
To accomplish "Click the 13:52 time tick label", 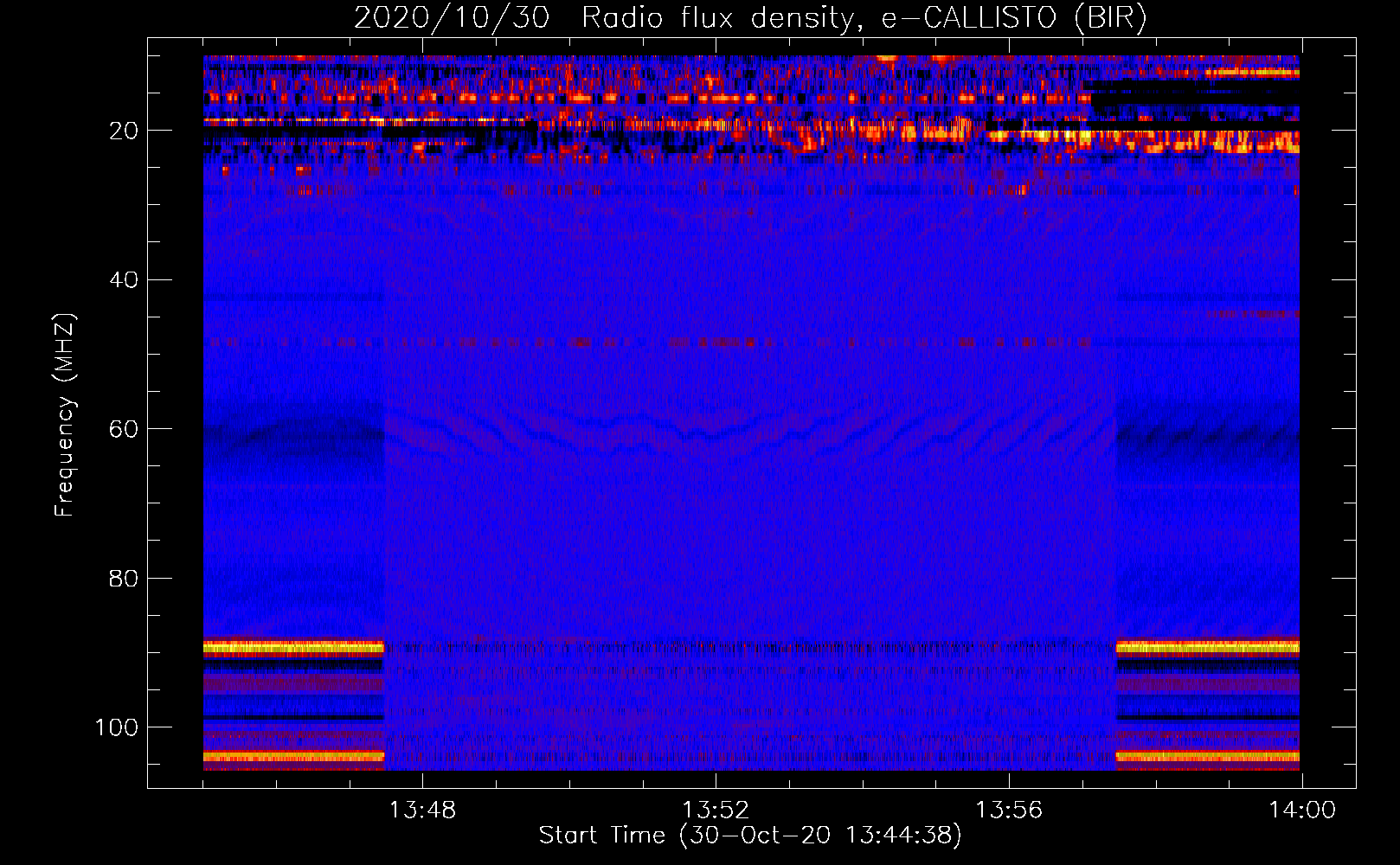I will tap(716, 811).
